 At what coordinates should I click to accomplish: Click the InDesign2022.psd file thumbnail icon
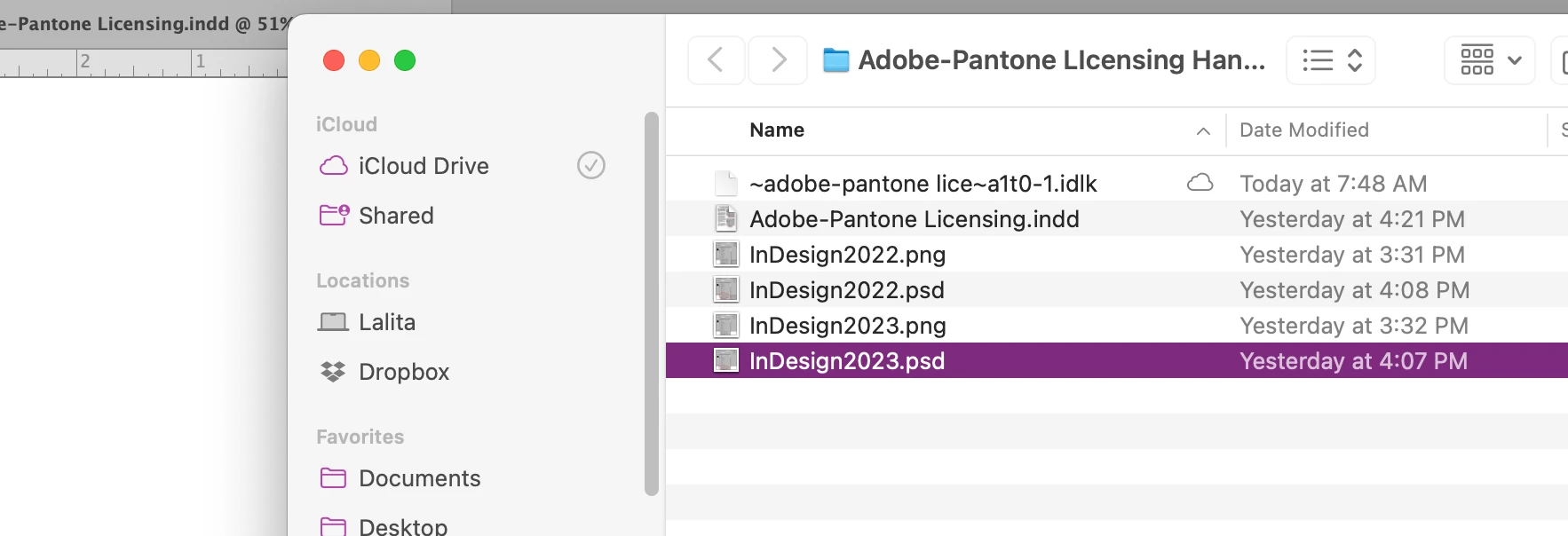coord(726,290)
